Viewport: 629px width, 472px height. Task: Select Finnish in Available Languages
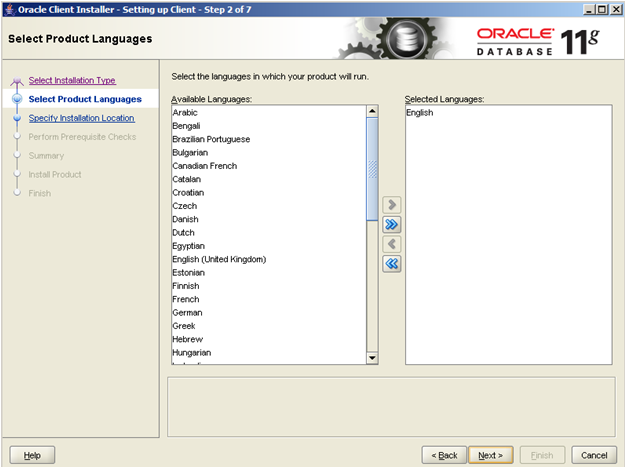click(269, 286)
